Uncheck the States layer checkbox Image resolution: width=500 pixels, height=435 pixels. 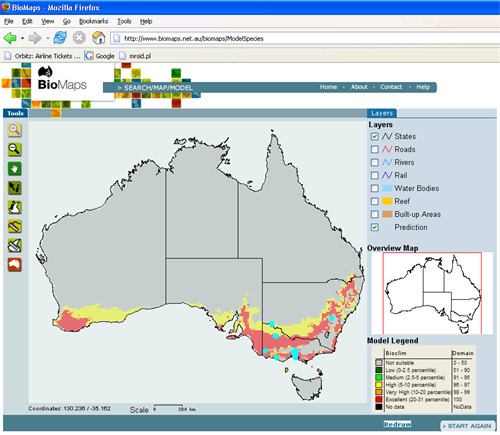[x=375, y=136]
